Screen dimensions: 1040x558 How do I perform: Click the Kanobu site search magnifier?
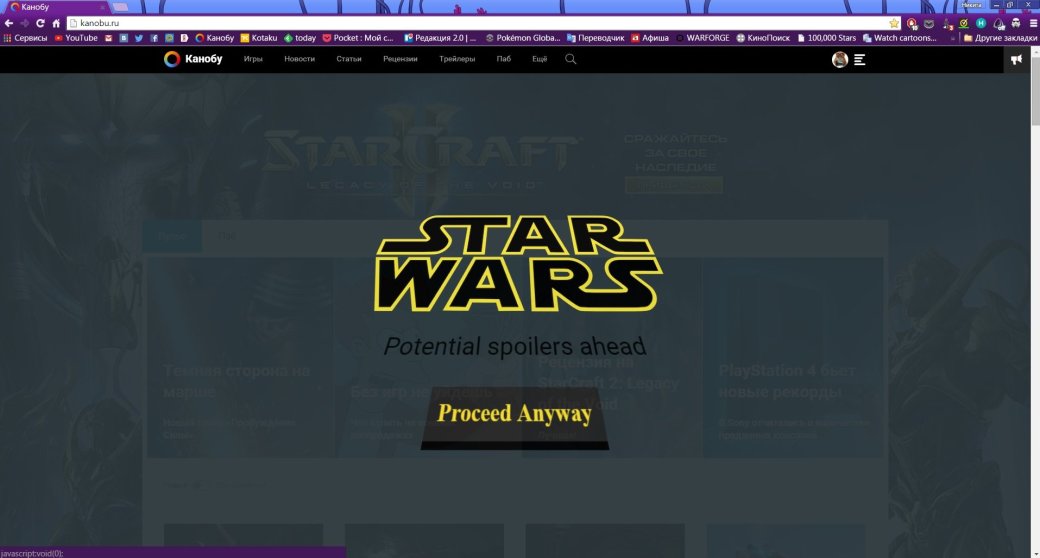click(570, 59)
